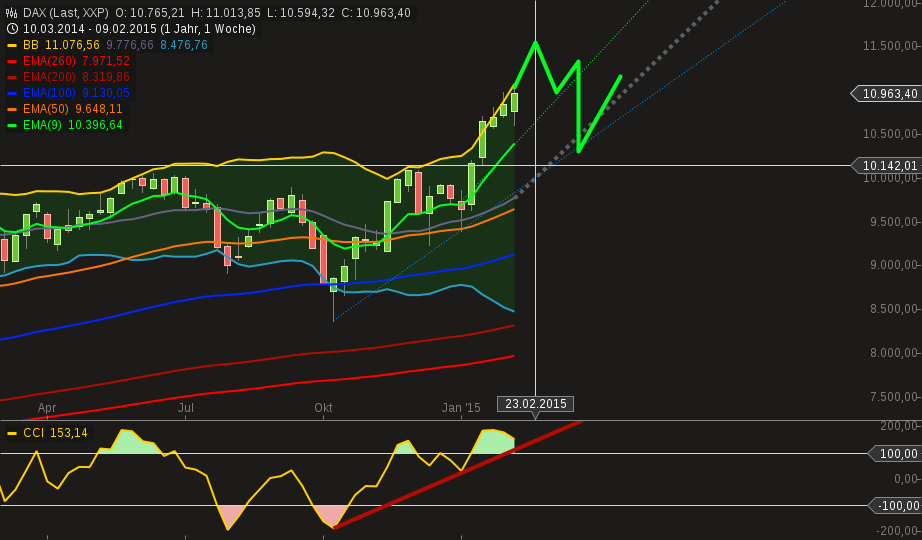Click the 23.02.2015 crosshair date marker
Viewport: 922px width, 540px height.
(x=536, y=404)
